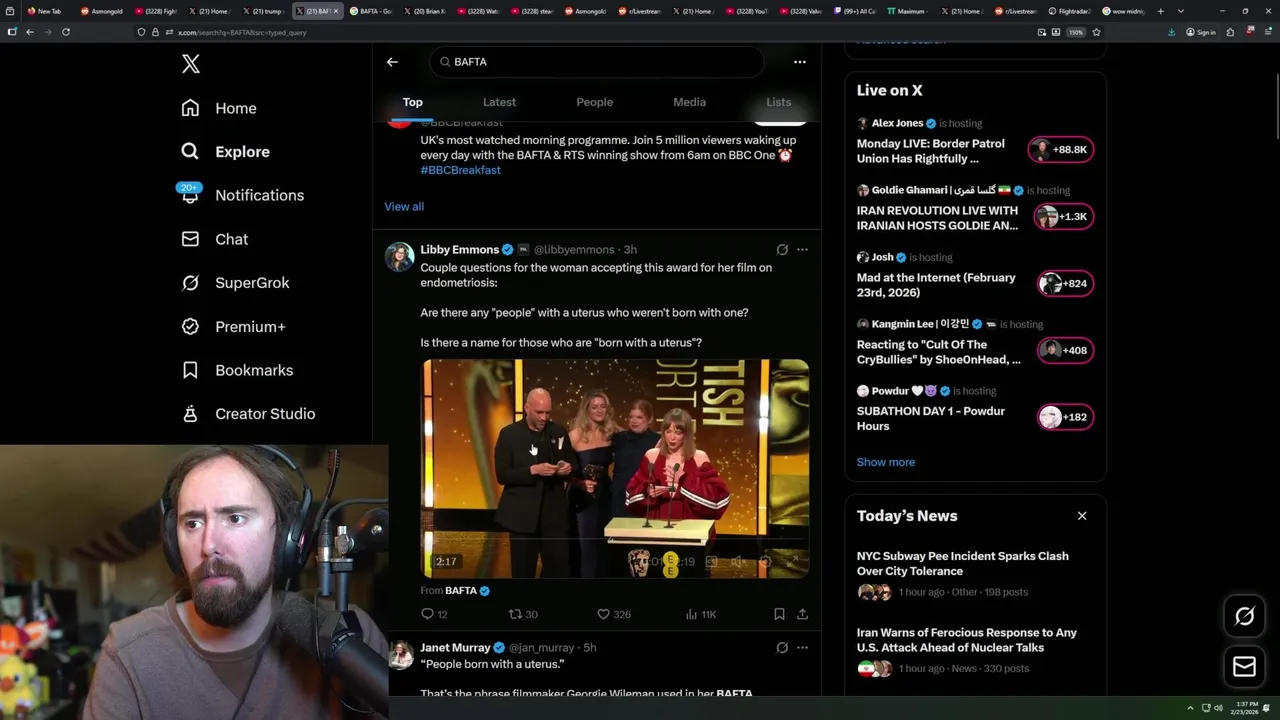The width and height of the screenshot is (1280, 720).
Task: Click Show more under Live on X
Action: point(885,462)
